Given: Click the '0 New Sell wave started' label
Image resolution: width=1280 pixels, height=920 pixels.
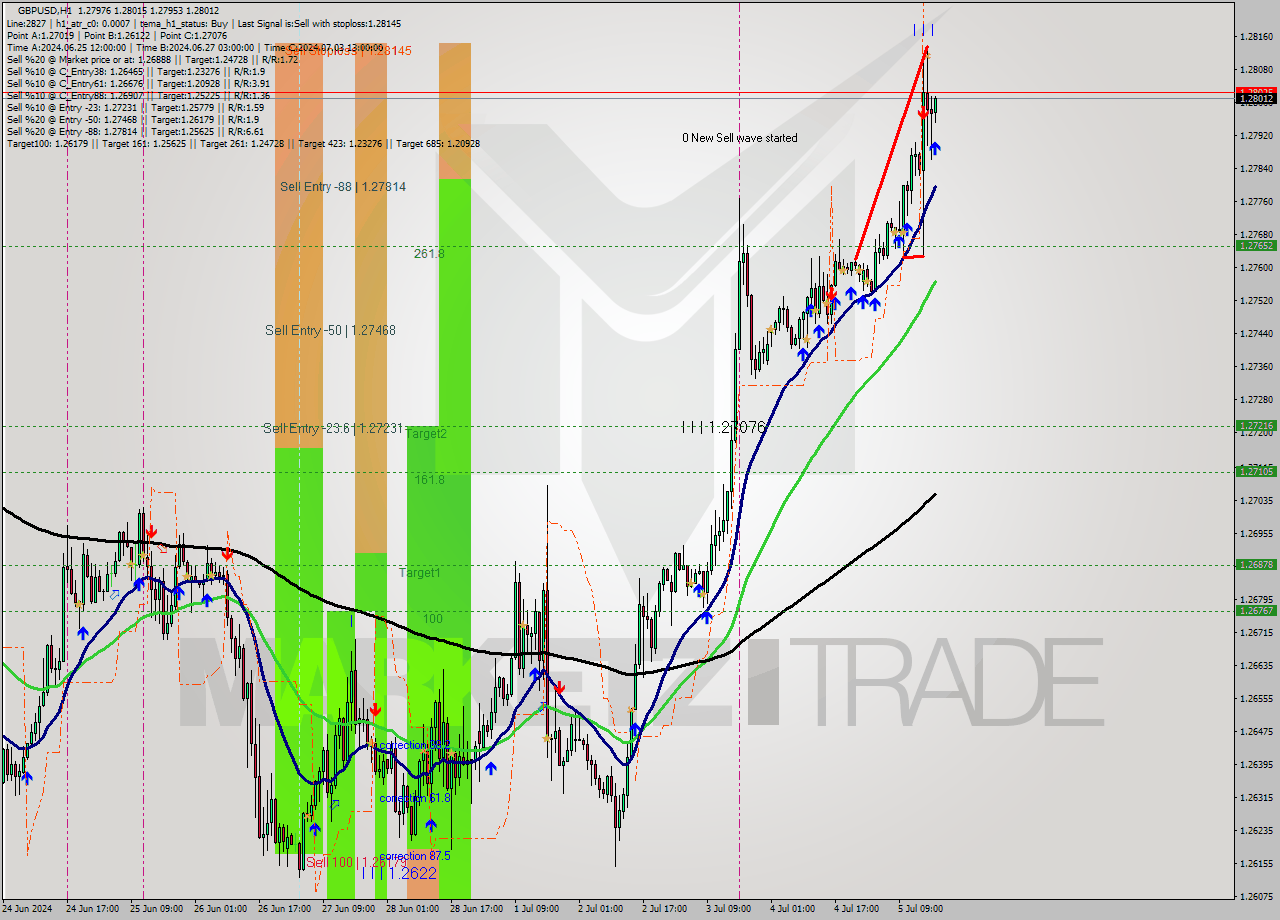Looking at the screenshot, I should click(x=740, y=138).
